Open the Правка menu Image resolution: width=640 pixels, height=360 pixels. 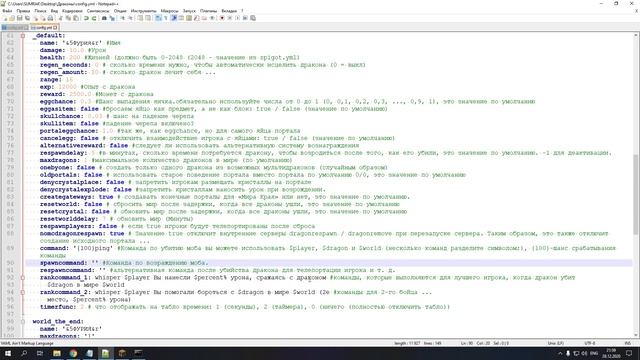23,11
